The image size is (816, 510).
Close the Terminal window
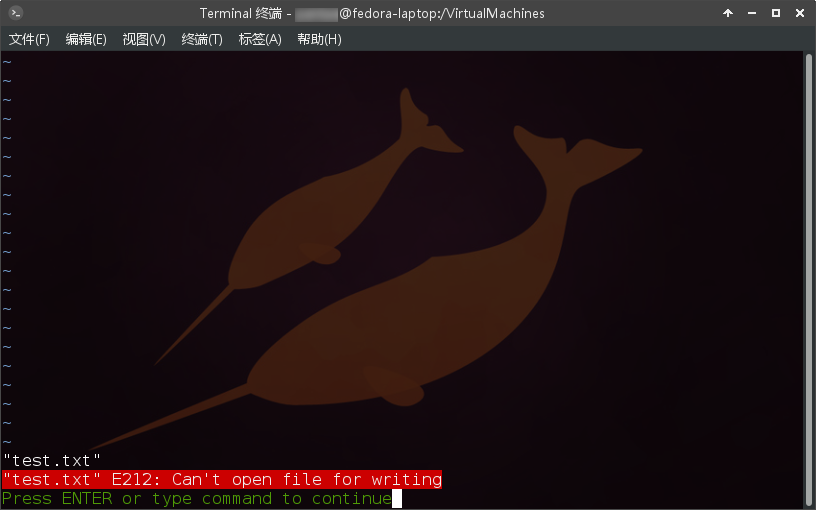pos(800,13)
